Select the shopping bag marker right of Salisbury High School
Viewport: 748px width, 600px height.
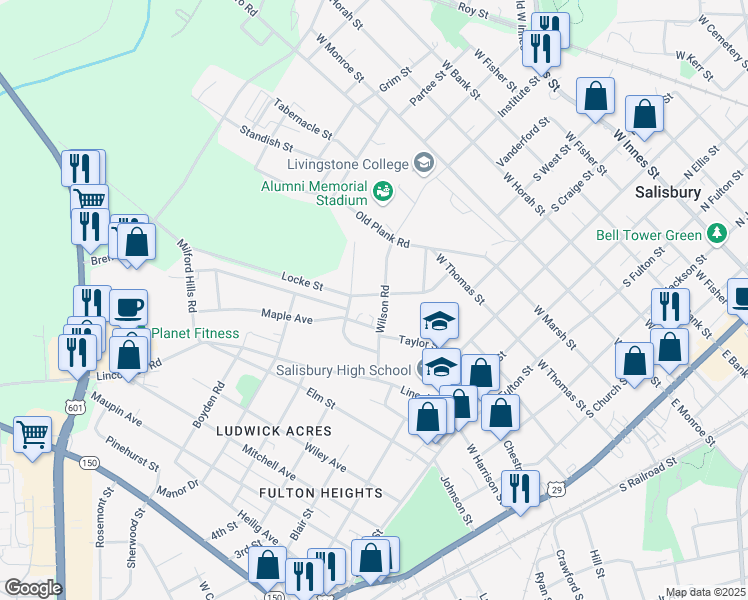481,374
